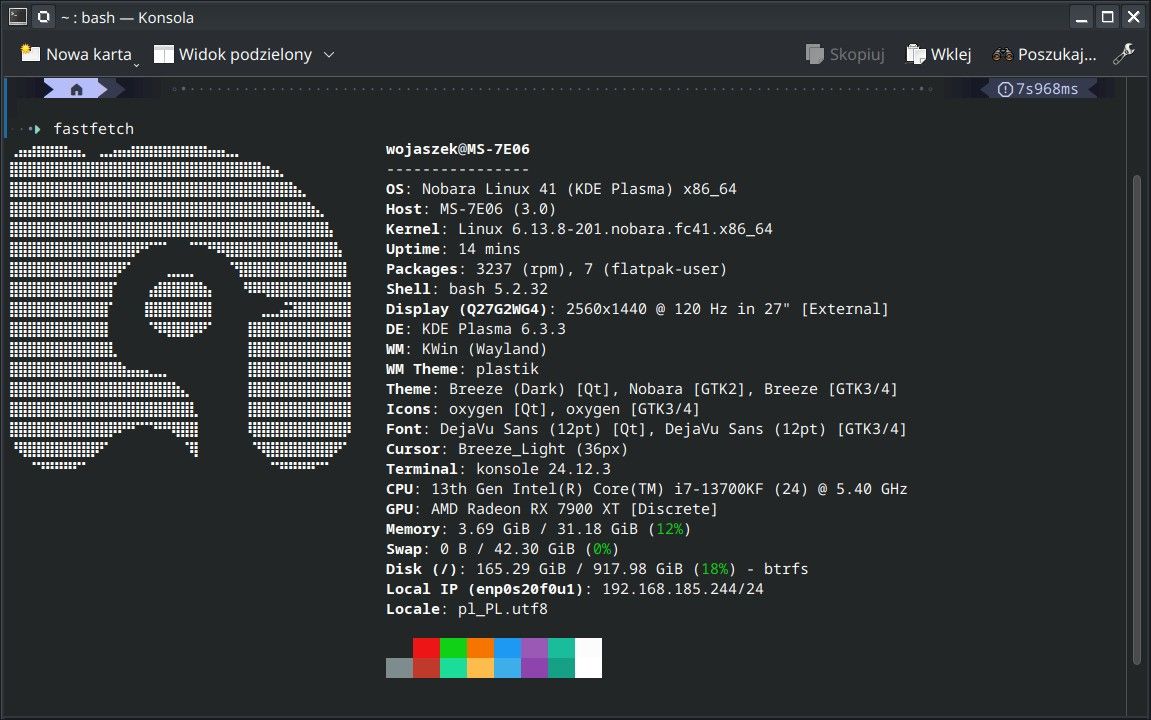Screen dimensions: 1151x720
Task: Click the Terminal value "konsole 24.12.3"
Action: [x=544, y=469]
